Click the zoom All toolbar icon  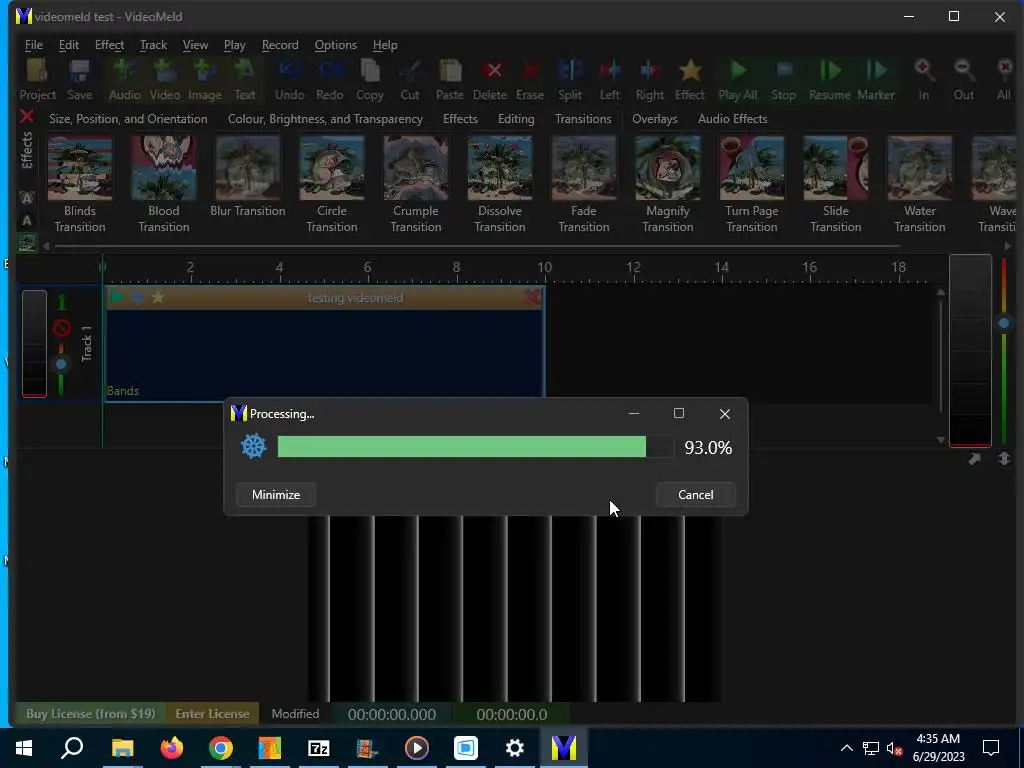coord(1004,80)
